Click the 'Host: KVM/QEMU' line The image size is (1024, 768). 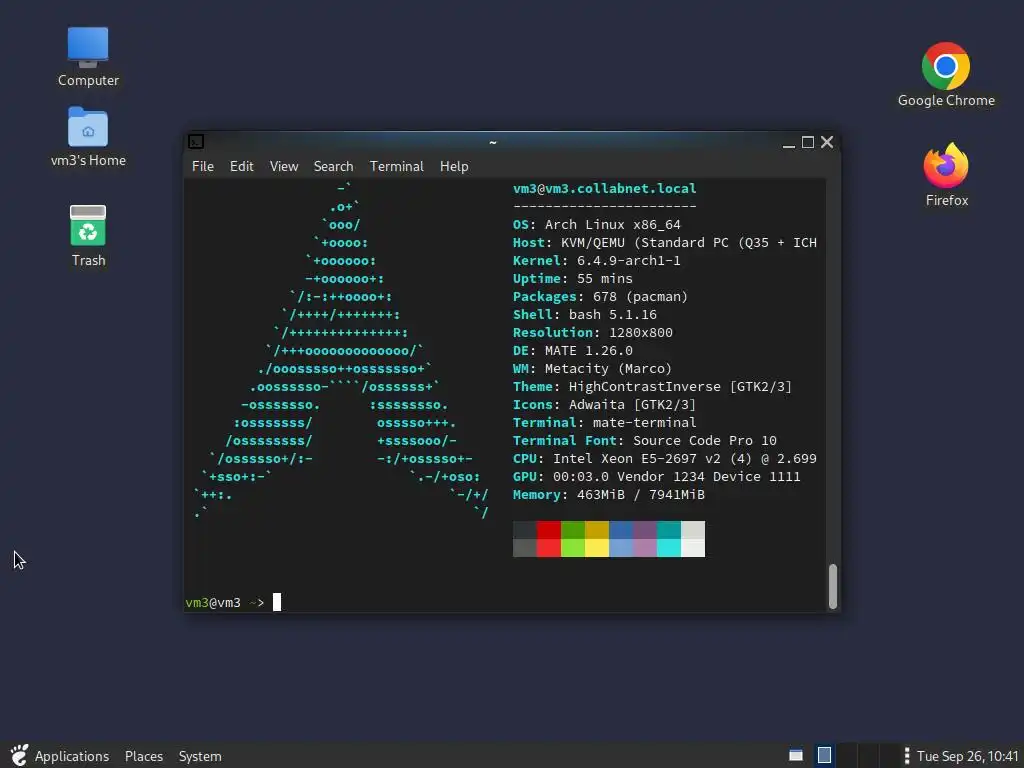pyautogui.click(x=665, y=243)
